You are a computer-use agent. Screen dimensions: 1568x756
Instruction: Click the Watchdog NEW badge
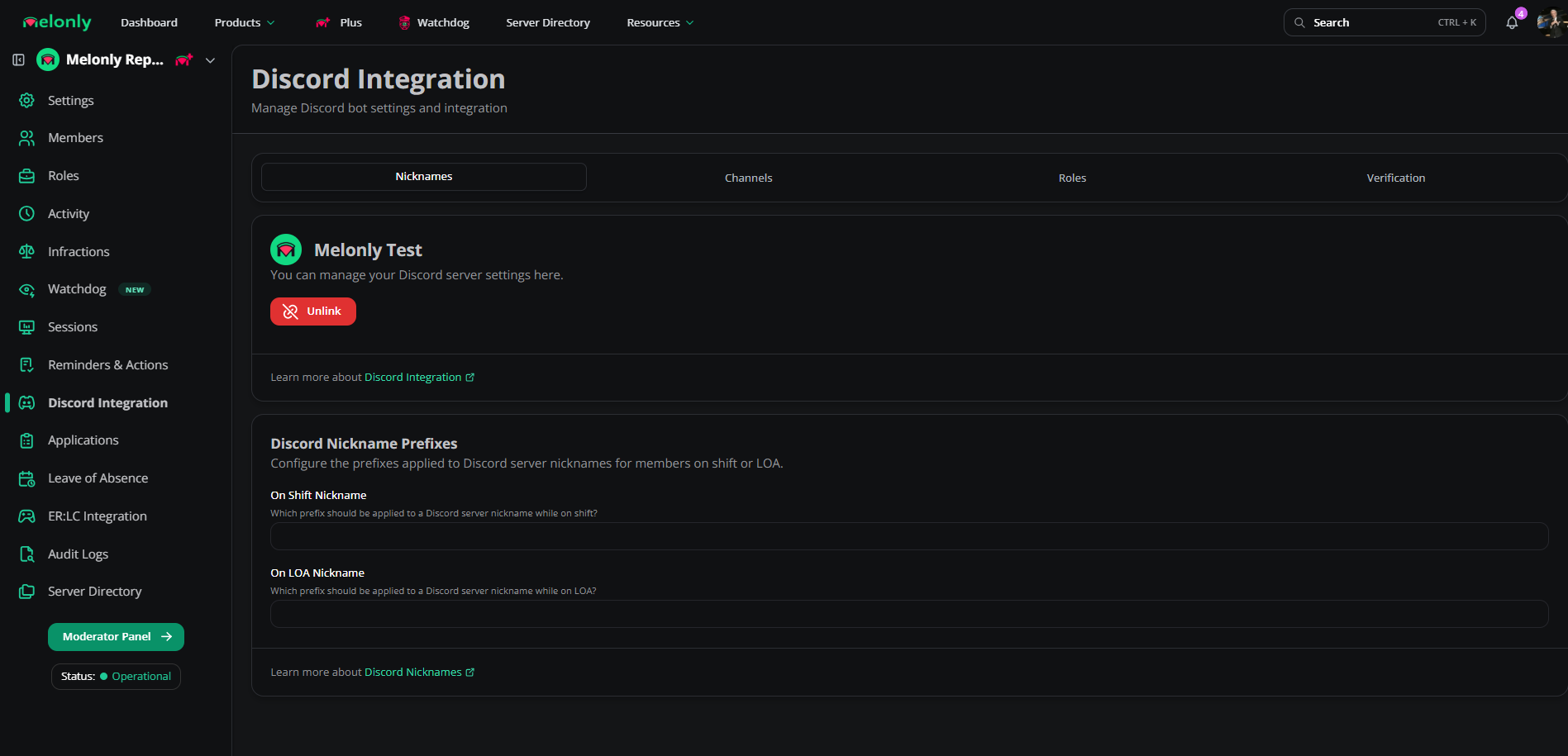point(135,290)
